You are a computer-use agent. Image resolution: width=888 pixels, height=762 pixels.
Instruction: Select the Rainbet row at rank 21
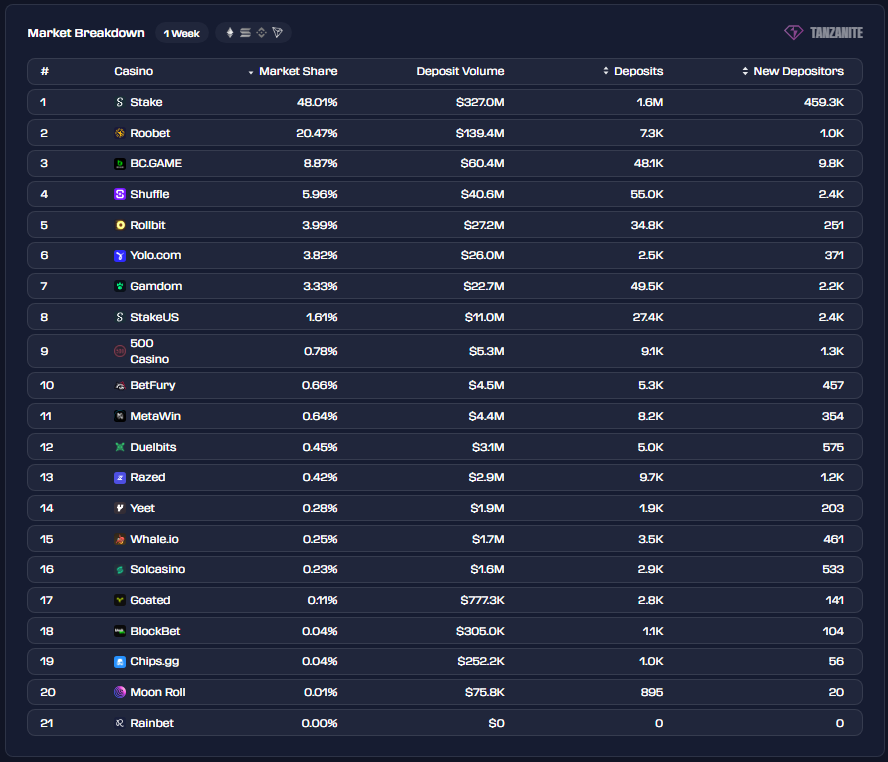click(x=152, y=723)
